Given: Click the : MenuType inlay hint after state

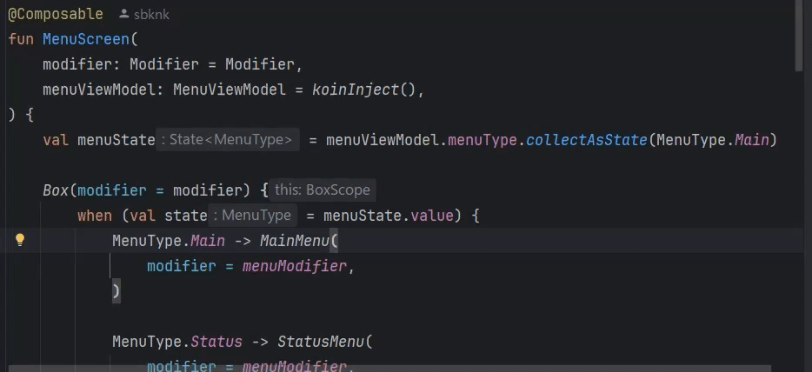Looking at the screenshot, I should [253, 216].
